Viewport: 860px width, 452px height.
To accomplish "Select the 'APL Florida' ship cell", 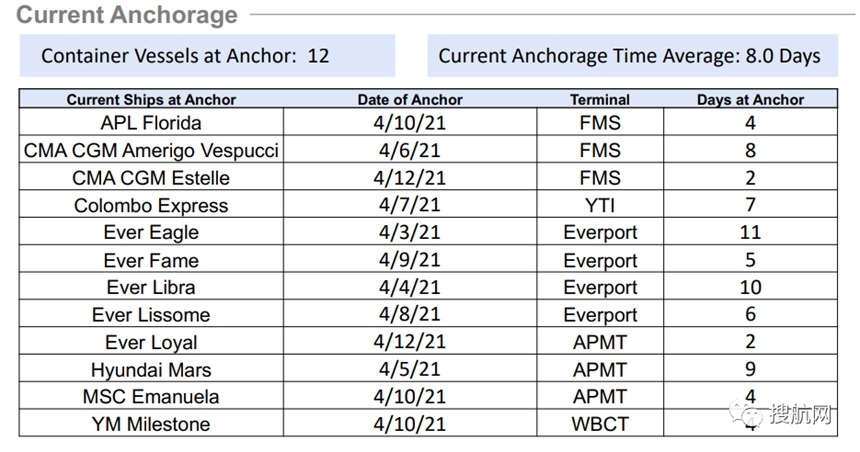I will point(151,122).
